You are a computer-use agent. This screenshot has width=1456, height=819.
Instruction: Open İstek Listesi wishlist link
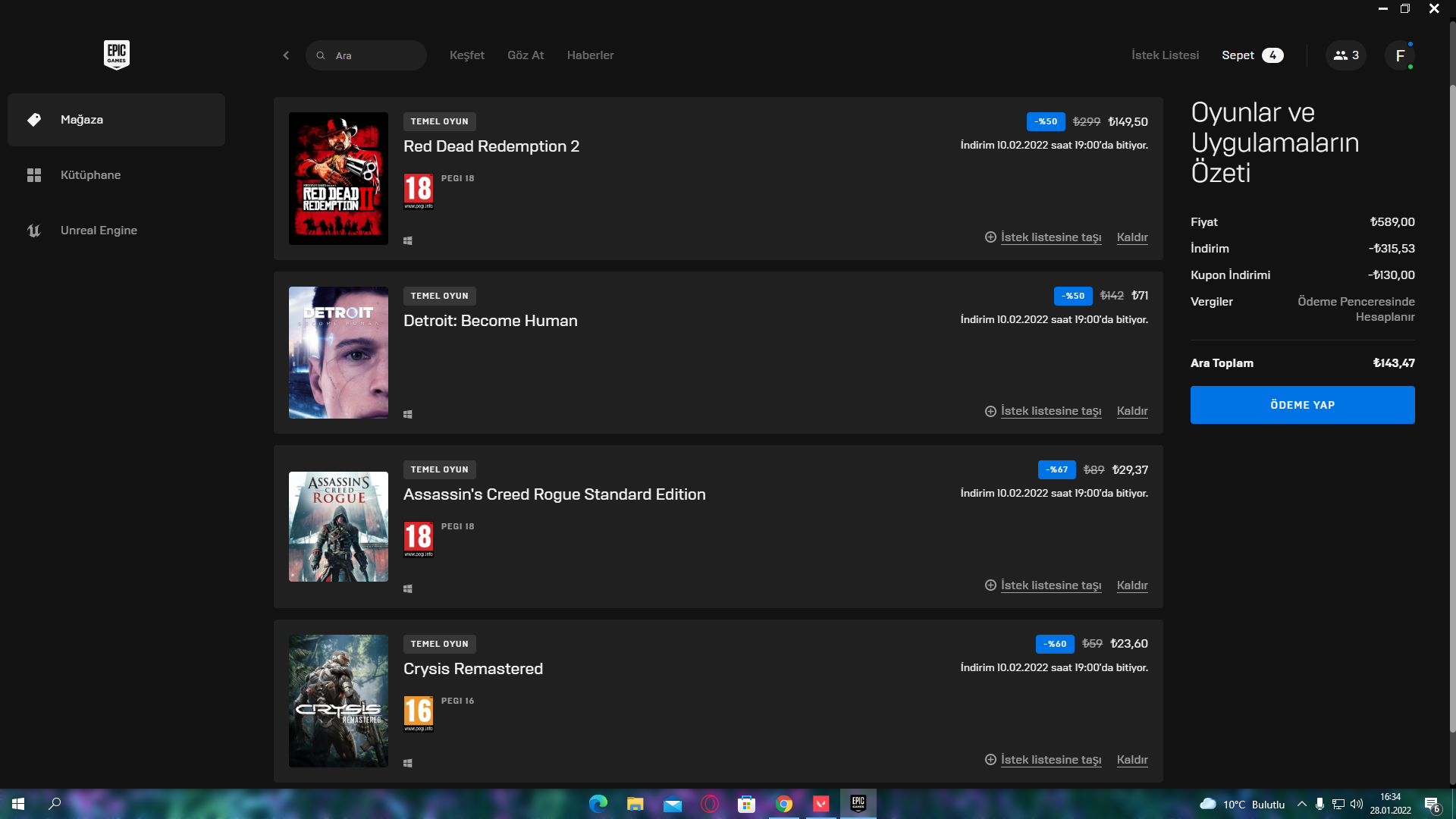click(x=1165, y=55)
